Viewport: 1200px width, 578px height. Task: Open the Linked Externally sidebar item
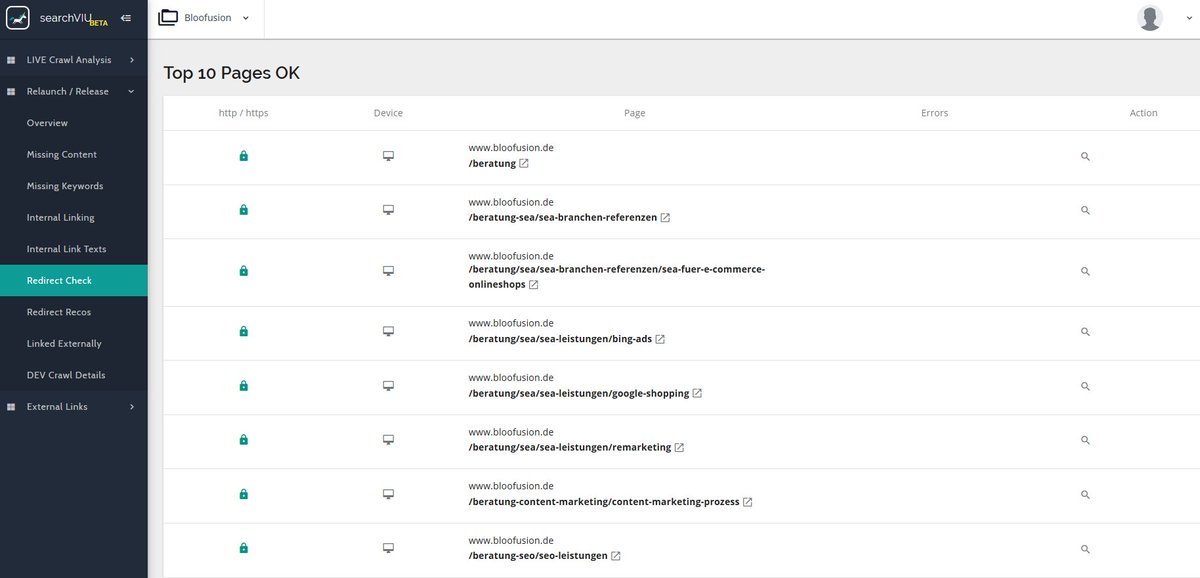[74, 343]
